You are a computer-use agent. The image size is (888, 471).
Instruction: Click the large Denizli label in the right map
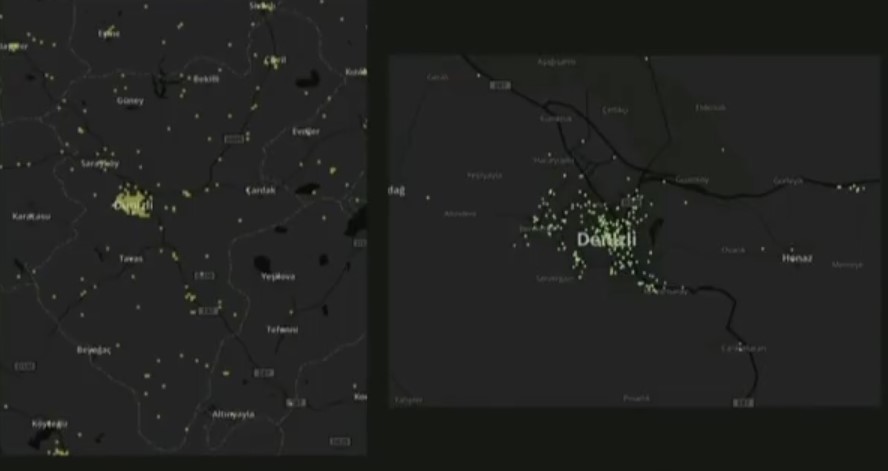click(606, 240)
